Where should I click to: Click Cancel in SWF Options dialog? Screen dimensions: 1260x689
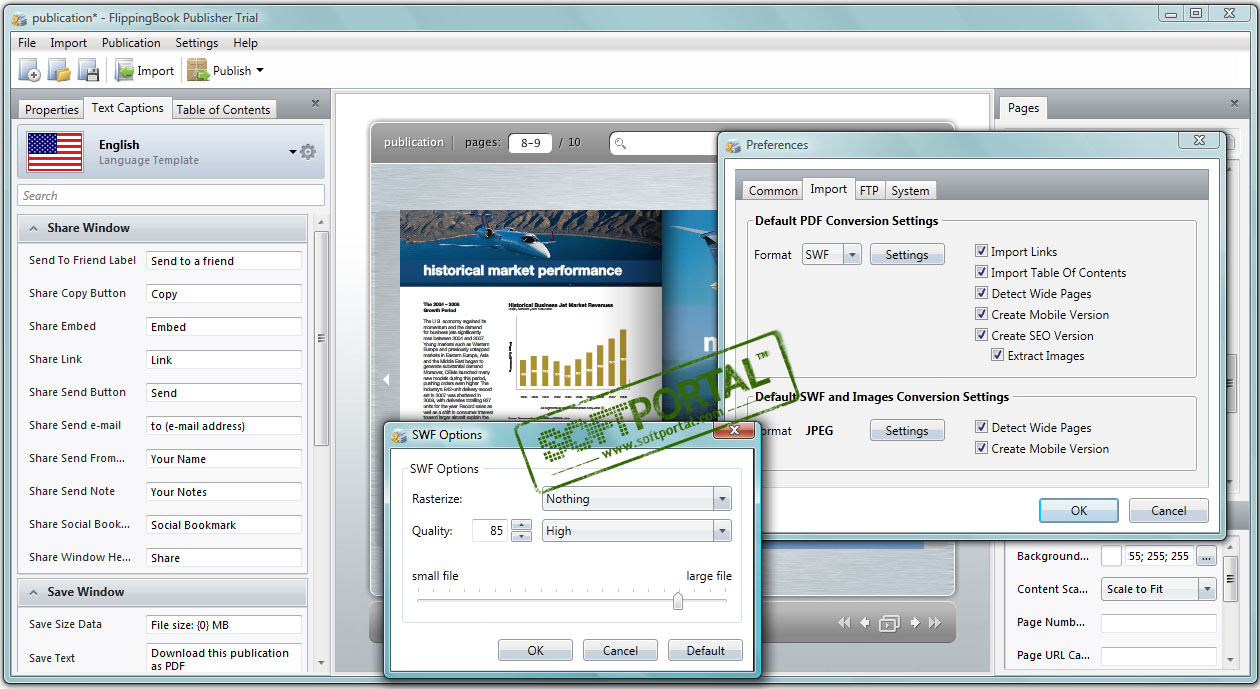[620, 650]
